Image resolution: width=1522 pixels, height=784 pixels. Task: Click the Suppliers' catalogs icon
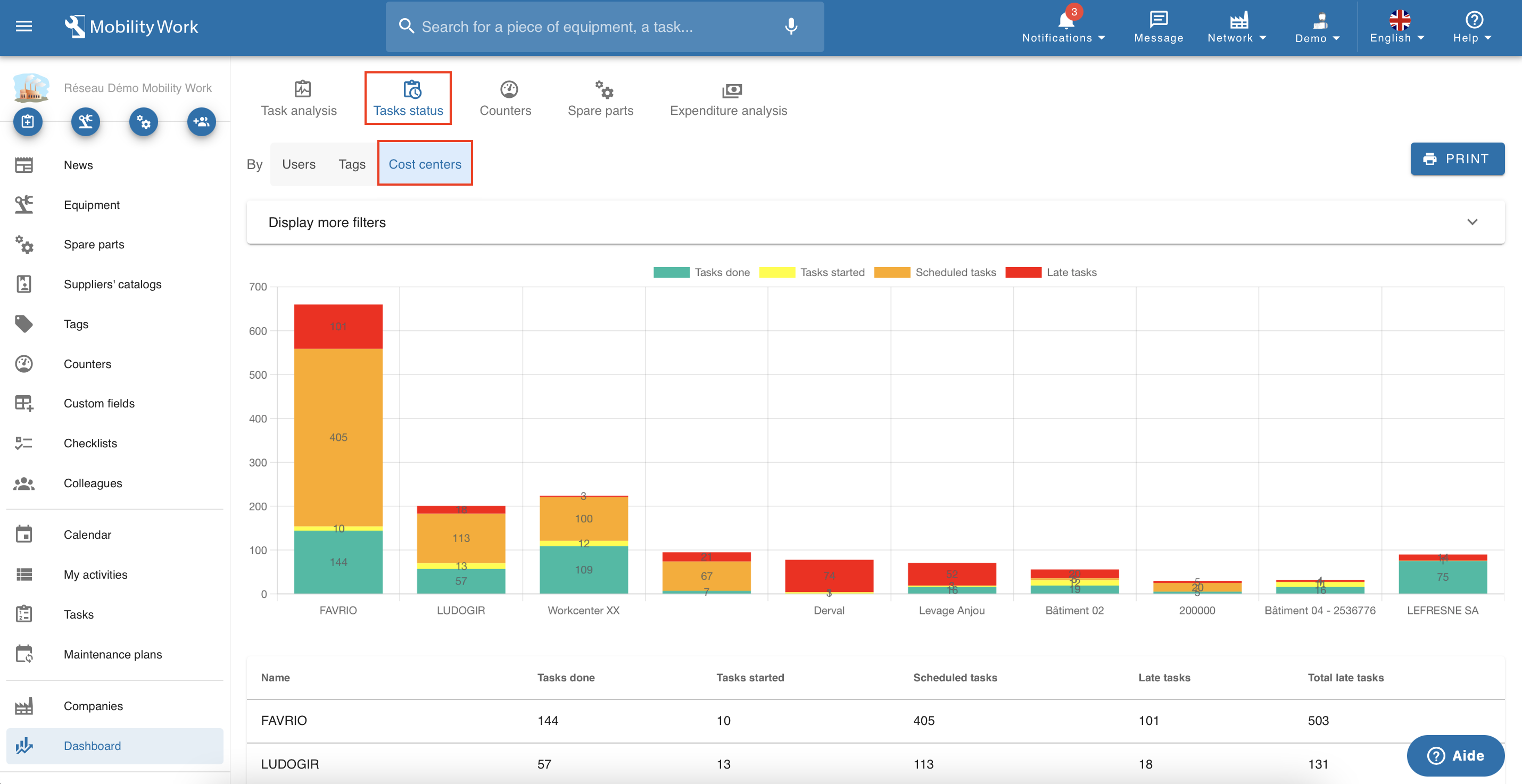click(23, 284)
